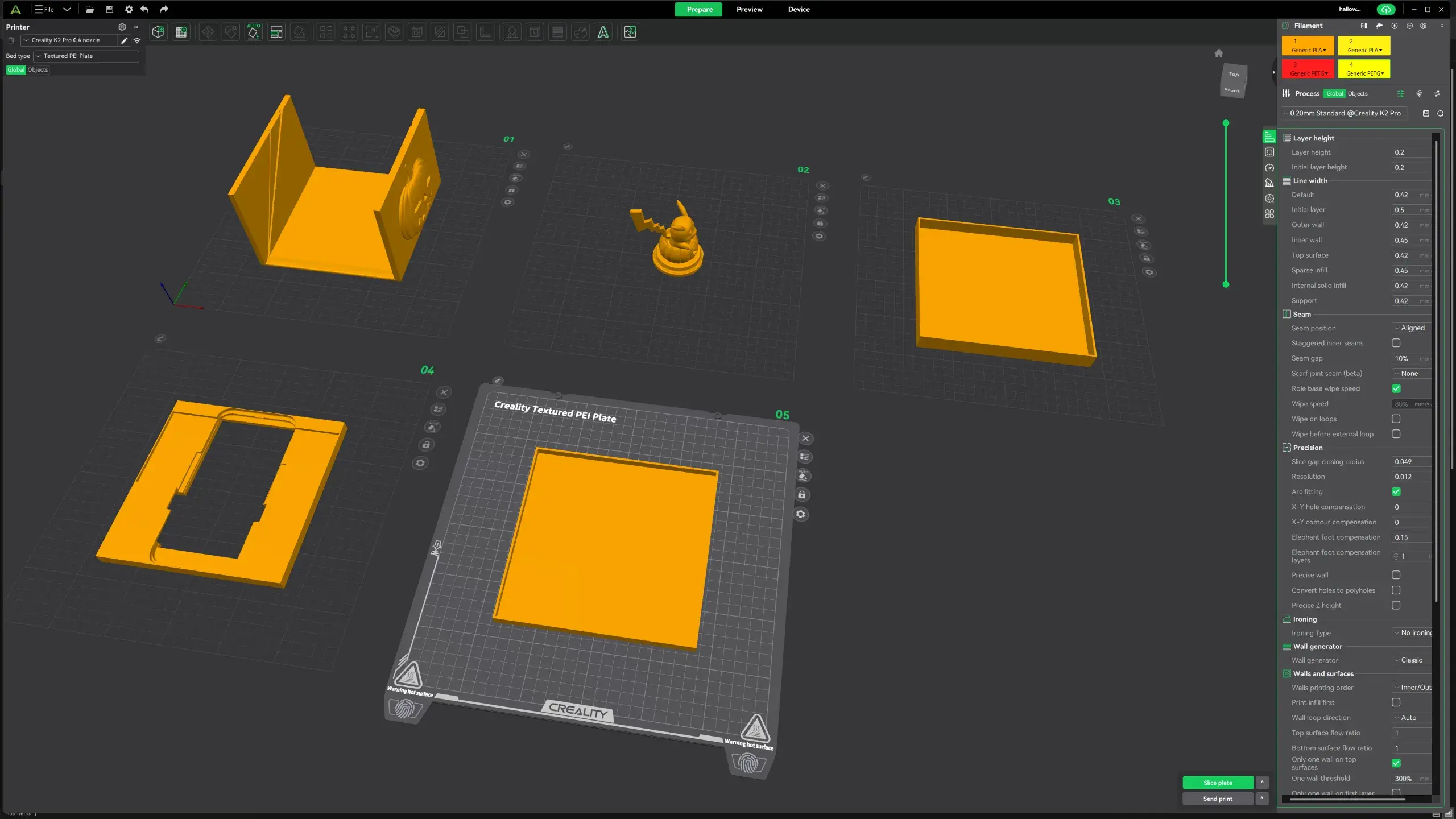Click the Add plate grid icon
The image size is (1456, 819).
click(x=181, y=32)
